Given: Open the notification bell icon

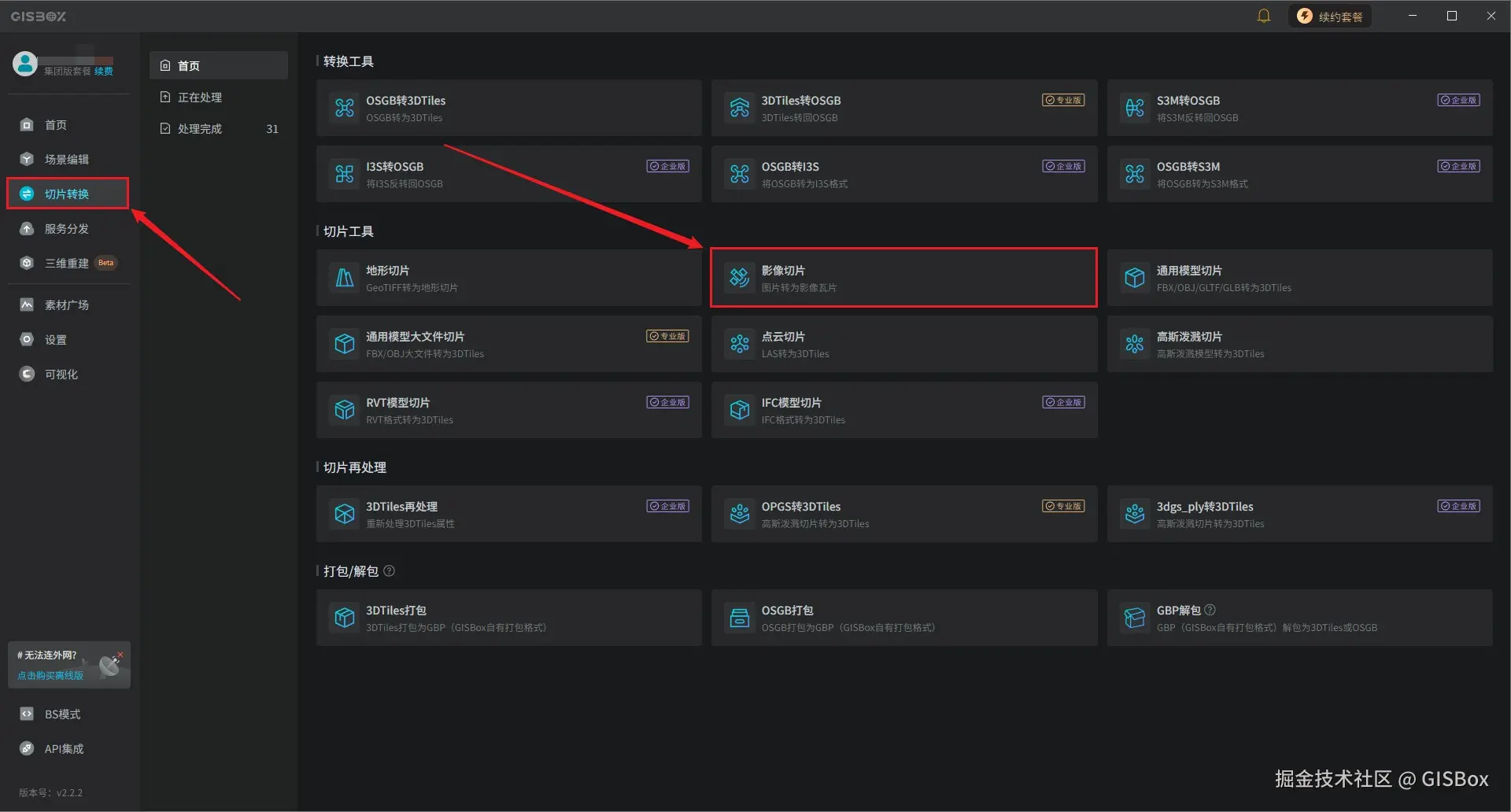Looking at the screenshot, I should click(1263, 16).
